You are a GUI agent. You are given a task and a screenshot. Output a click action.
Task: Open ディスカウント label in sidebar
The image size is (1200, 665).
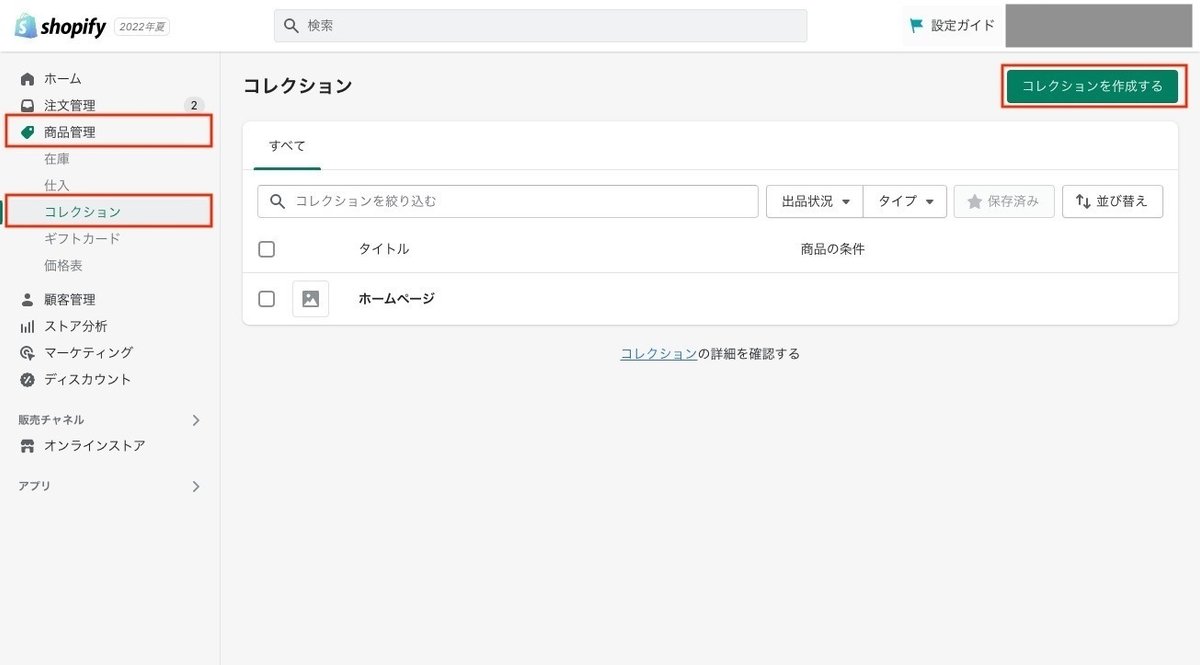coord(88,379)
